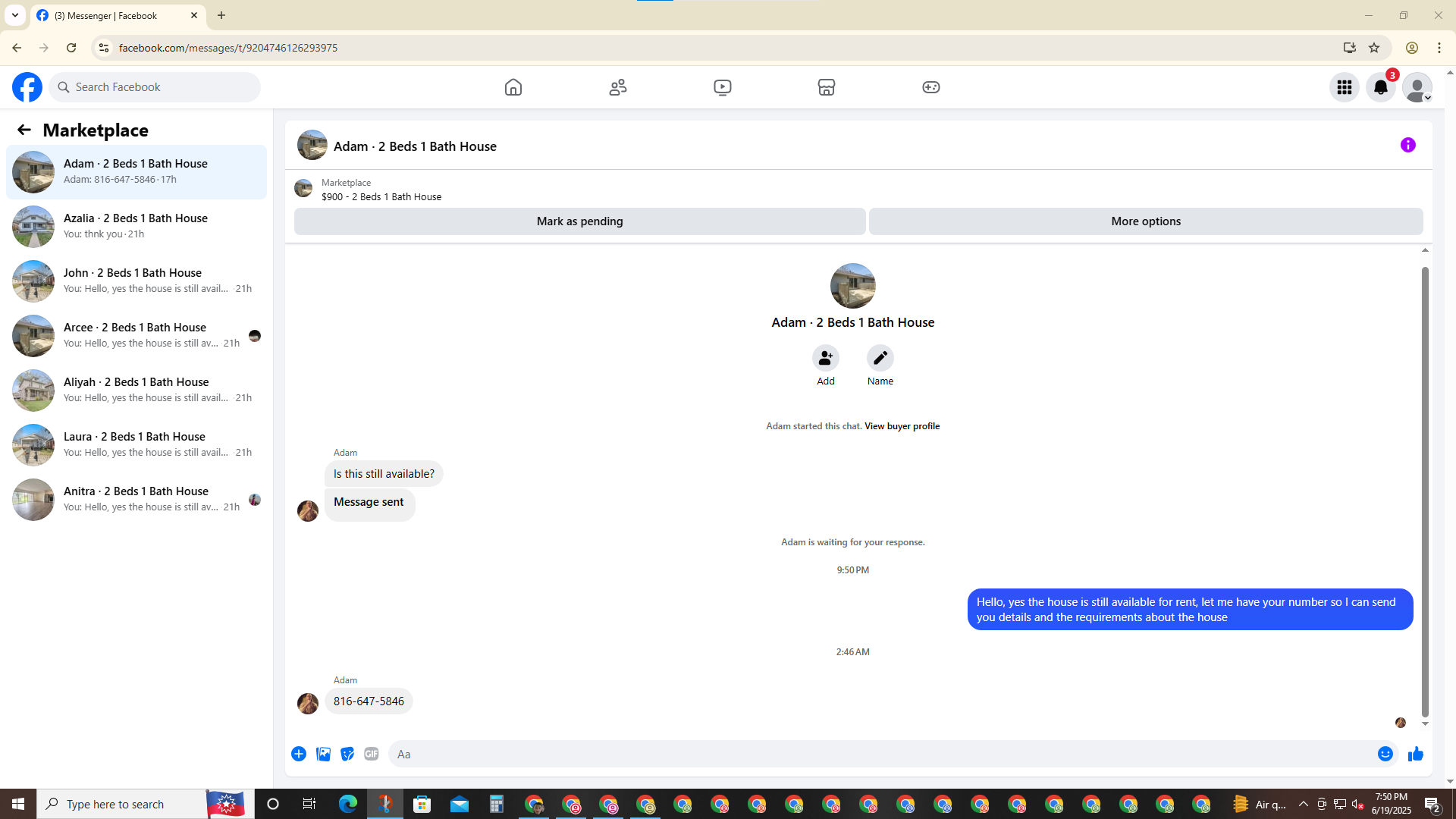
Task: Open Aliyah's 2 Beds 1 Bath conversation
Action: [x=136, y=391]
